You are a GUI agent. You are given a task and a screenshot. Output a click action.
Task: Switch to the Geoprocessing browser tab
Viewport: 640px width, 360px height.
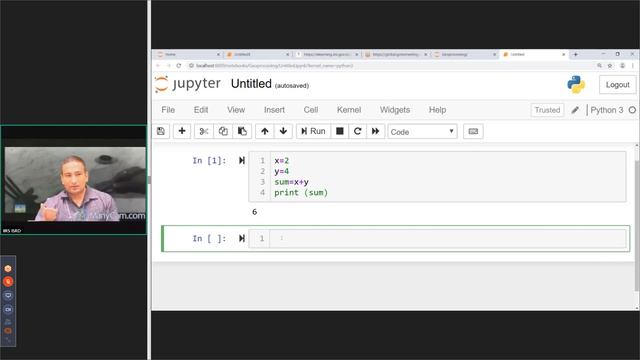pos(465,54)
